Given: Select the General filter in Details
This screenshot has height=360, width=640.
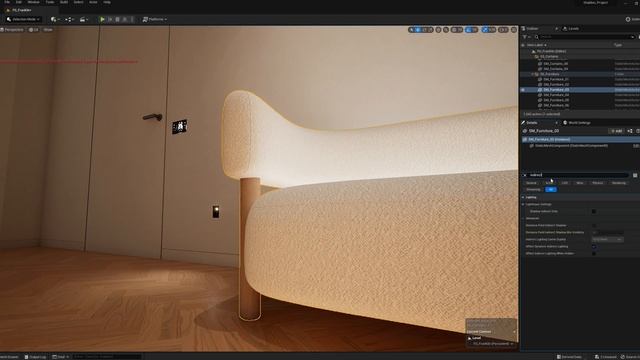Looking at the screenshot, I should click(x=531, y=183).
